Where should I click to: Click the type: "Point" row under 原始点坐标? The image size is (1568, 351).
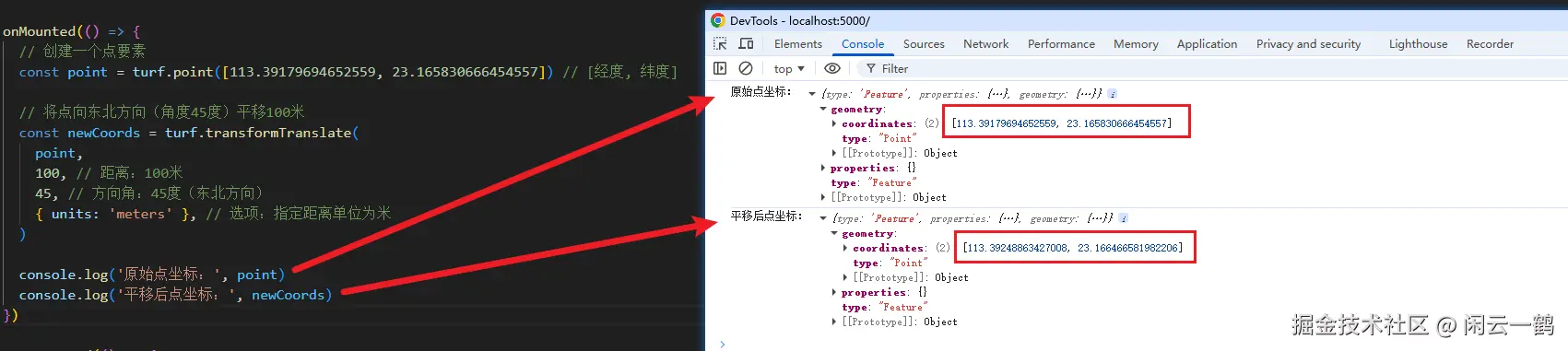pos(878,138)
